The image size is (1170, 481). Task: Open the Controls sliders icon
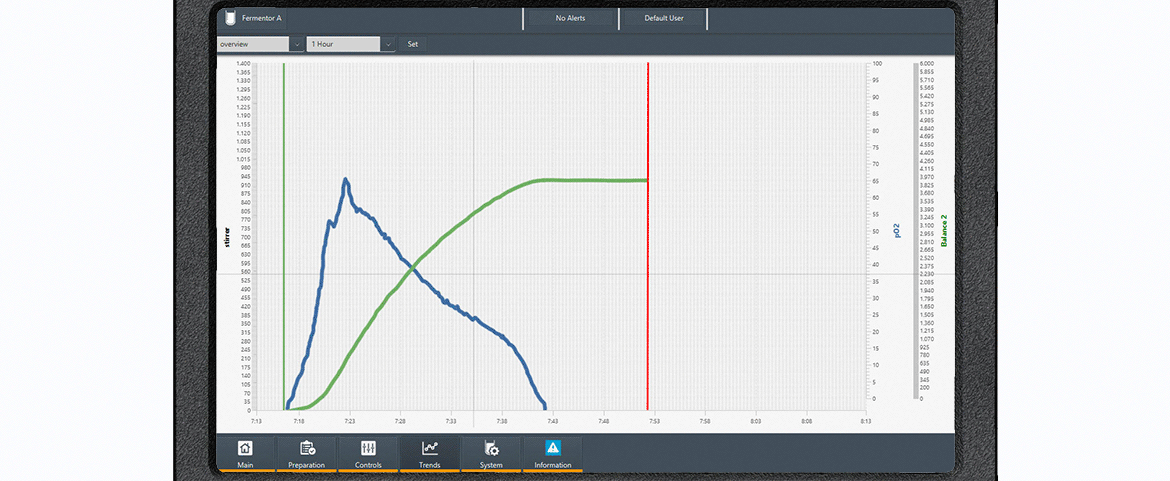368,449
